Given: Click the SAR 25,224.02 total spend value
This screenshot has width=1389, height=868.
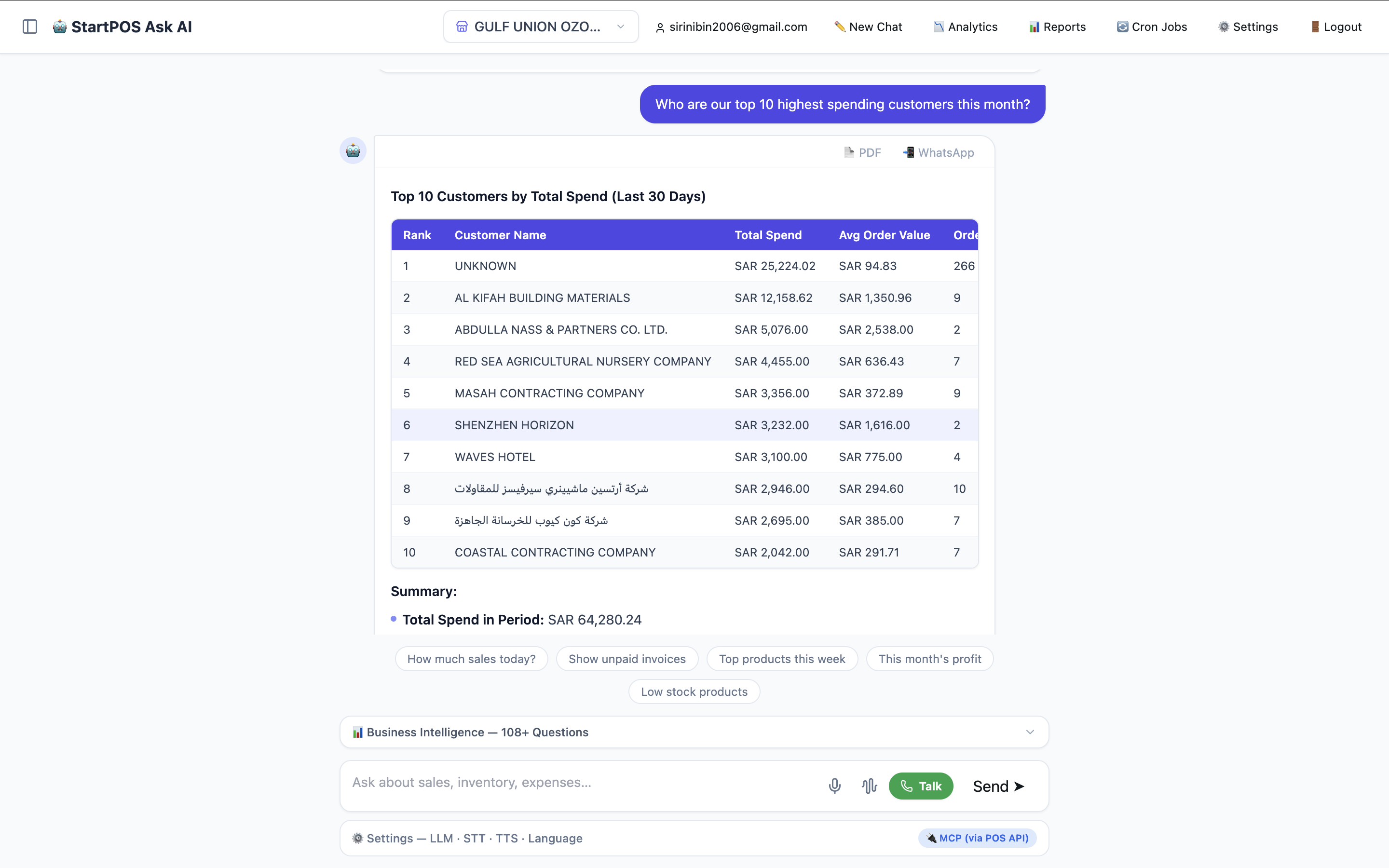Looking at the screenshot, I should point(775,266).
